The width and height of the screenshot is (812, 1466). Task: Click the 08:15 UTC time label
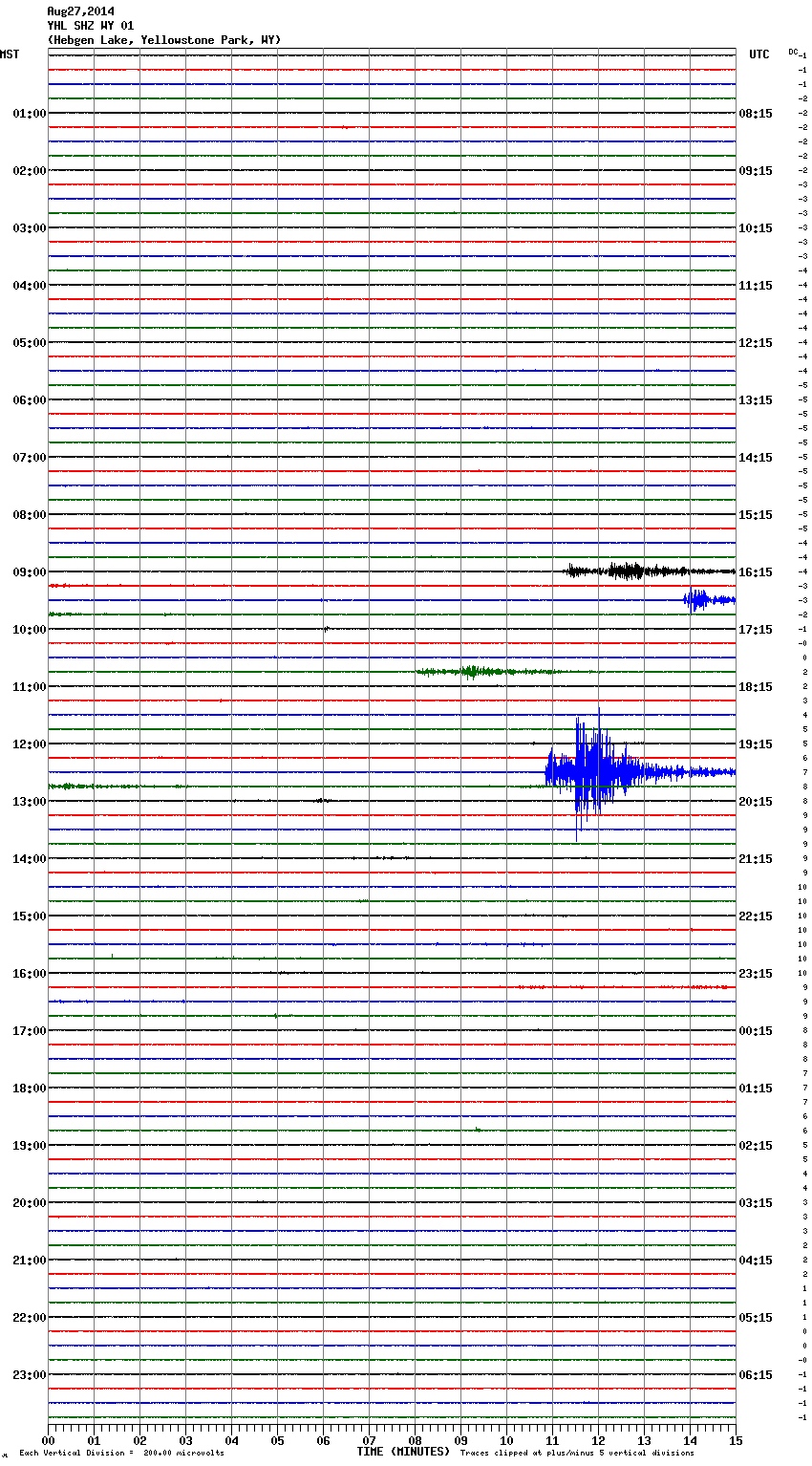coord(756,114)
